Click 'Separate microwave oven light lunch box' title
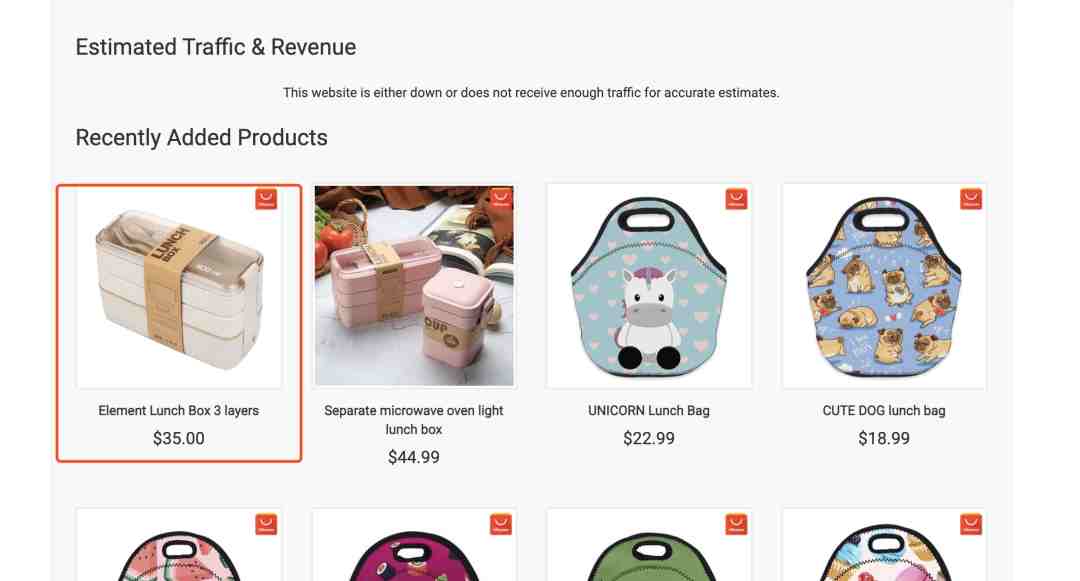Image resolution: width=1080 pixels, height=581 pixels. [414, 420]
